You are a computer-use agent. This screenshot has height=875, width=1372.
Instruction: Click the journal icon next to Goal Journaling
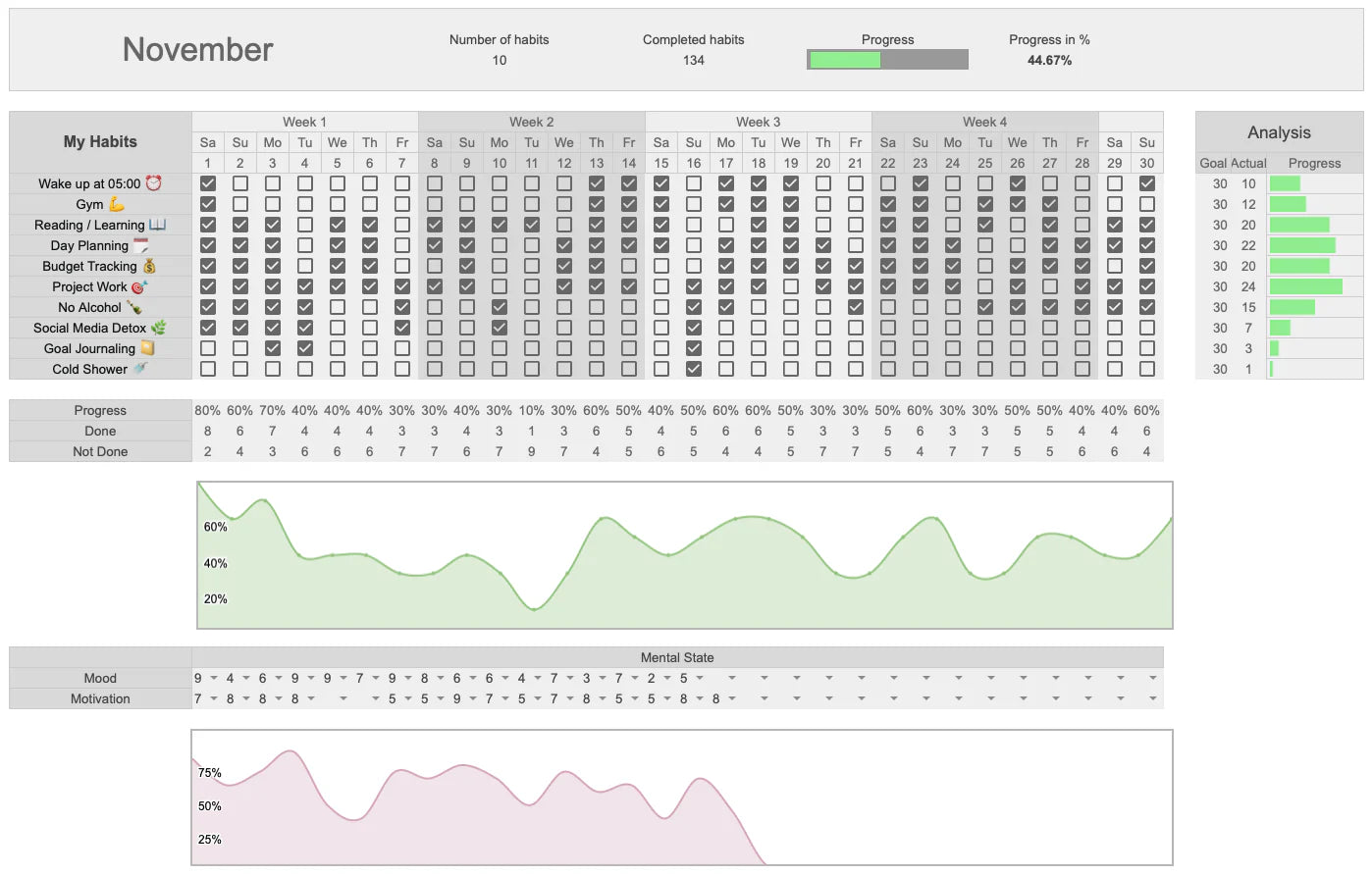[x=147, y=348]
